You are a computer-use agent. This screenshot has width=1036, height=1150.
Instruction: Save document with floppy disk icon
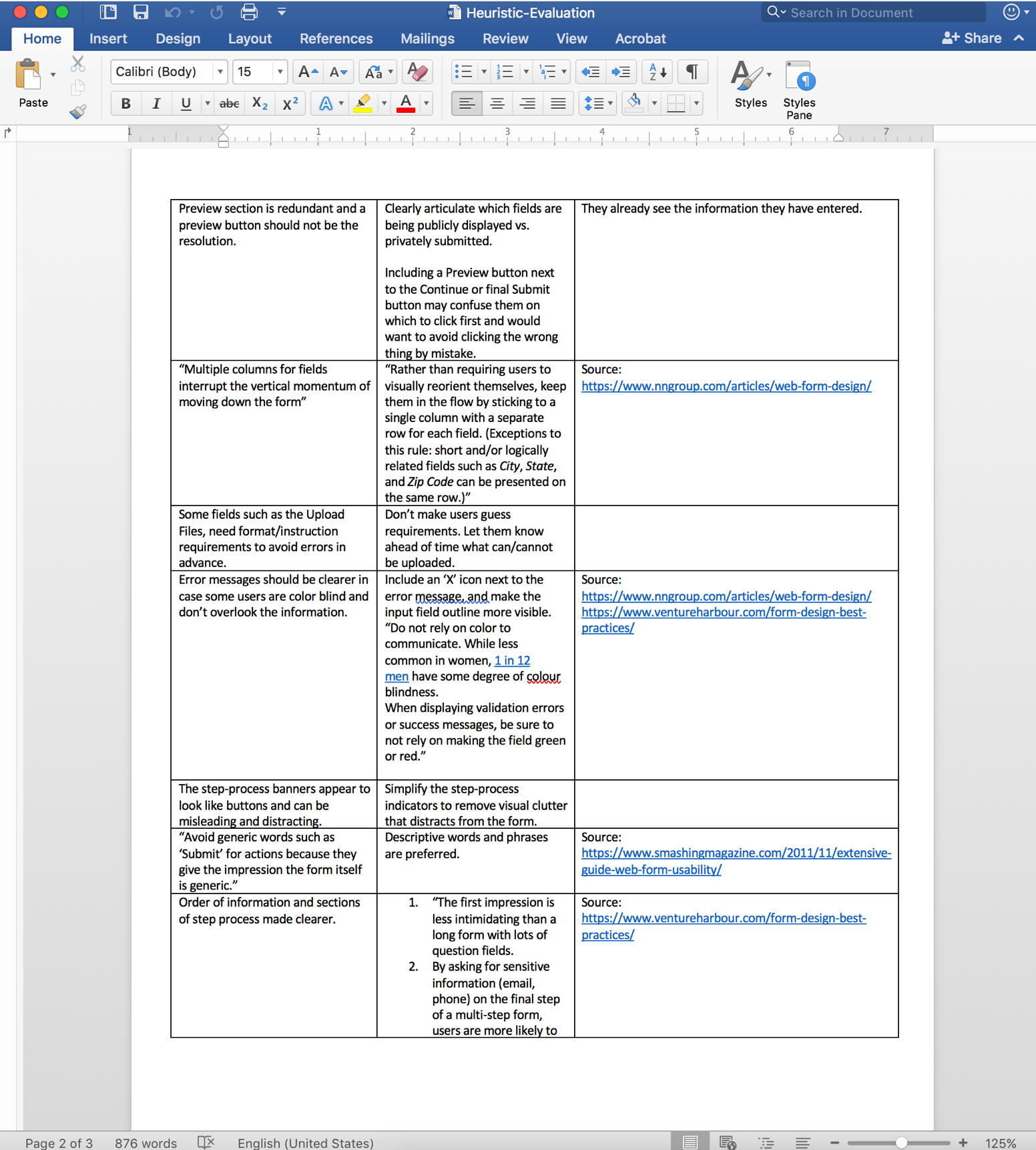click(140, 12)
